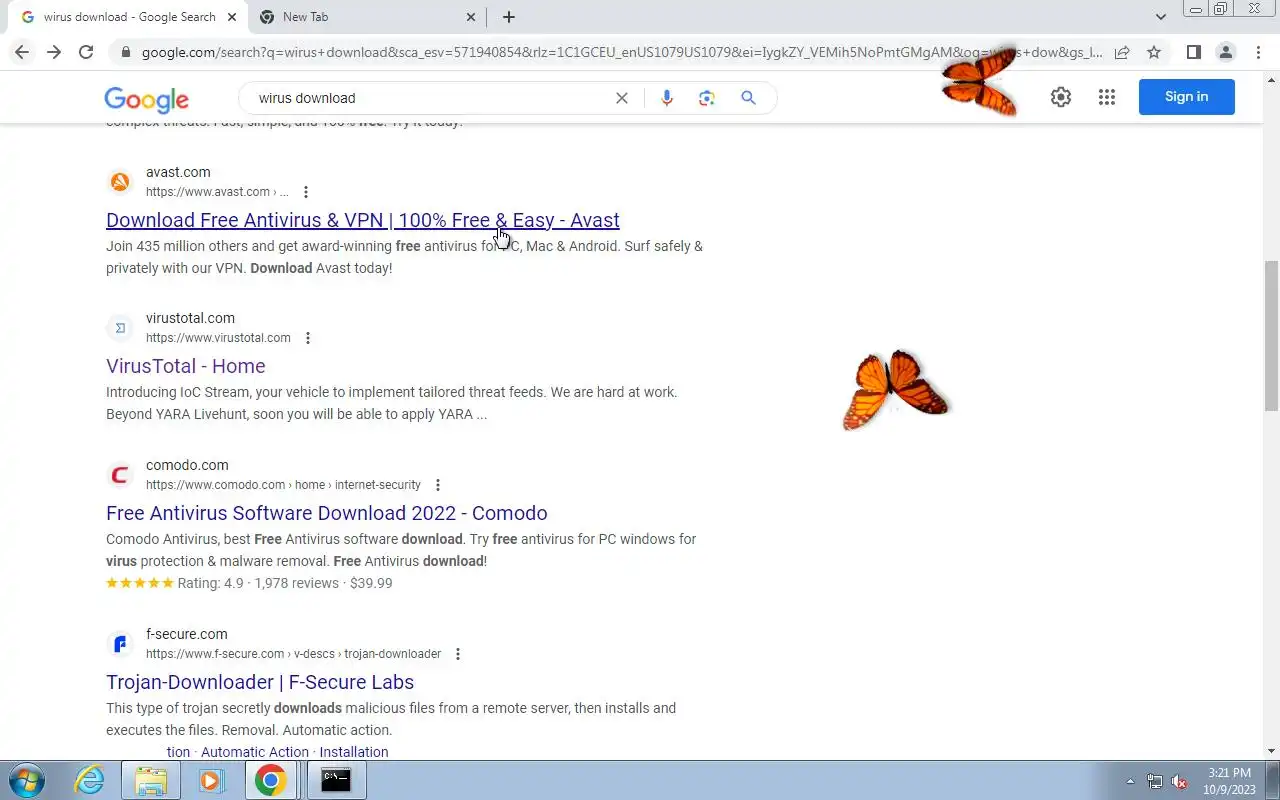Open more options for comodo.com result

(x=437, y=485)
